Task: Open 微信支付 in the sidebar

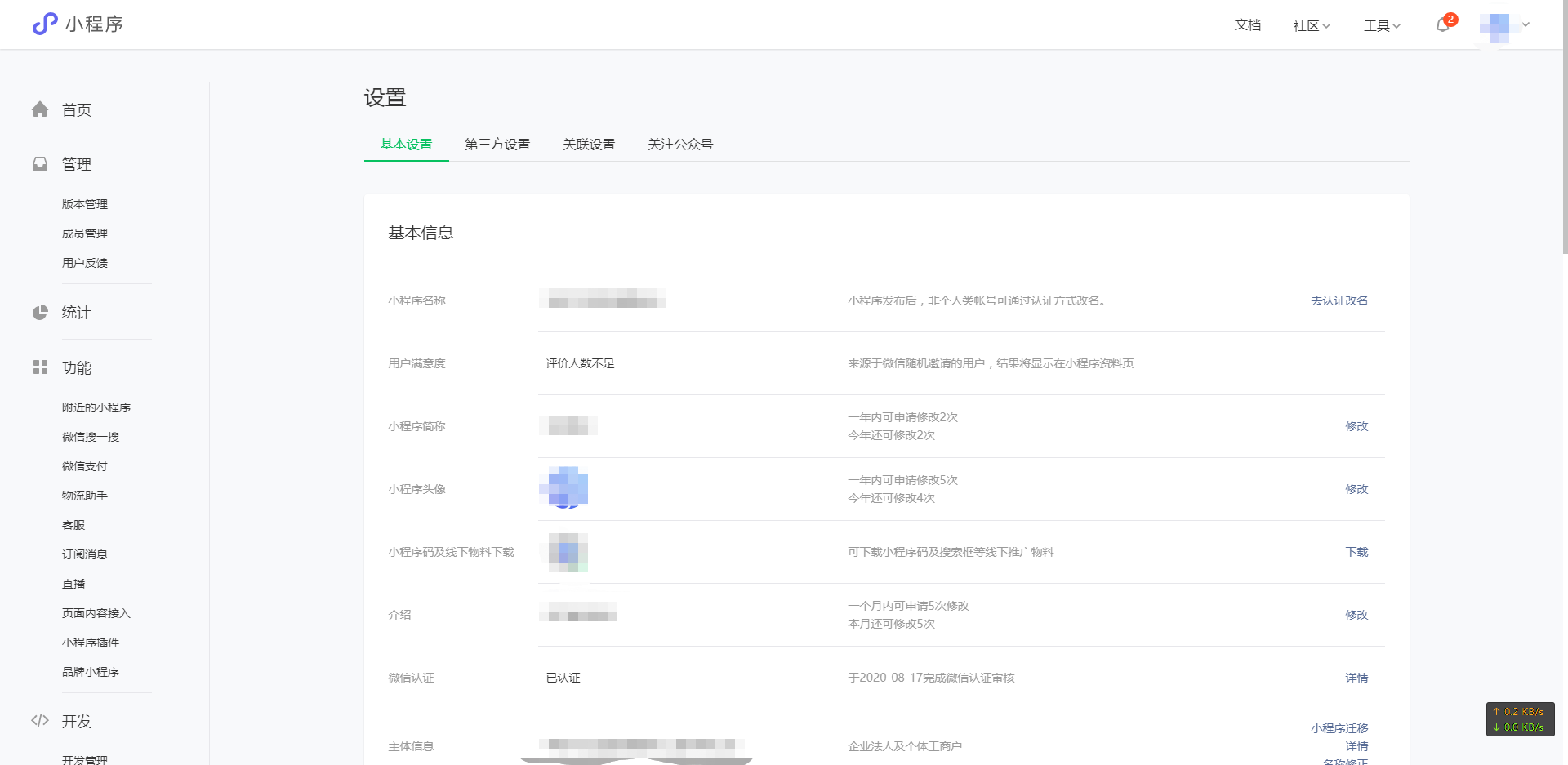Action: 85,466
